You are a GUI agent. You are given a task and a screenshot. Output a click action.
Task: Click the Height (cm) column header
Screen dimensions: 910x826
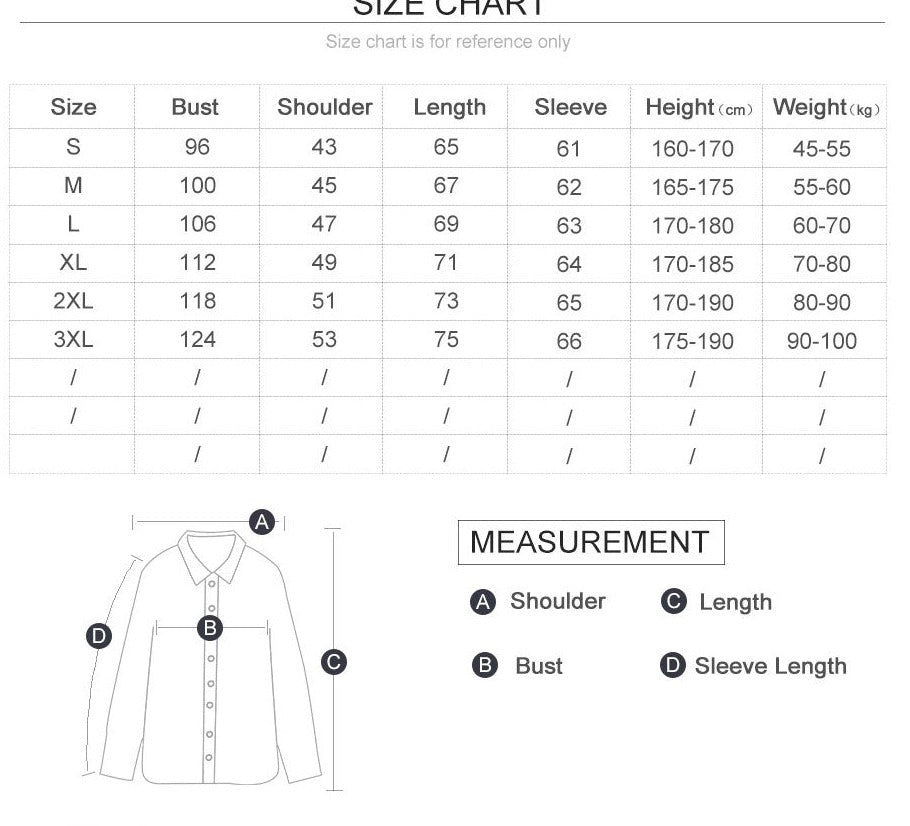[x=698, y=108]
